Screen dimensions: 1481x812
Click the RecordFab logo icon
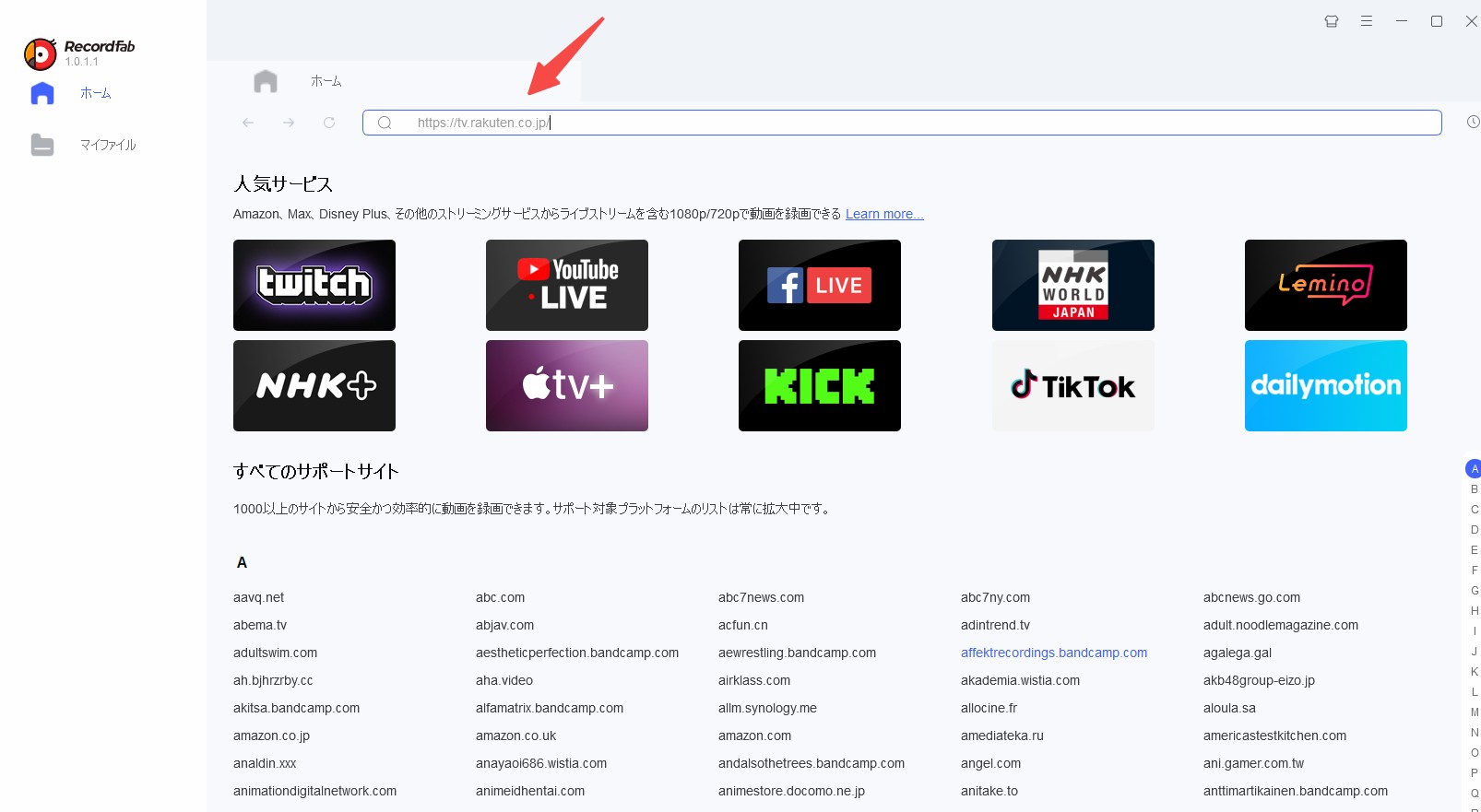pyautogui.click(x=41, y=54)
